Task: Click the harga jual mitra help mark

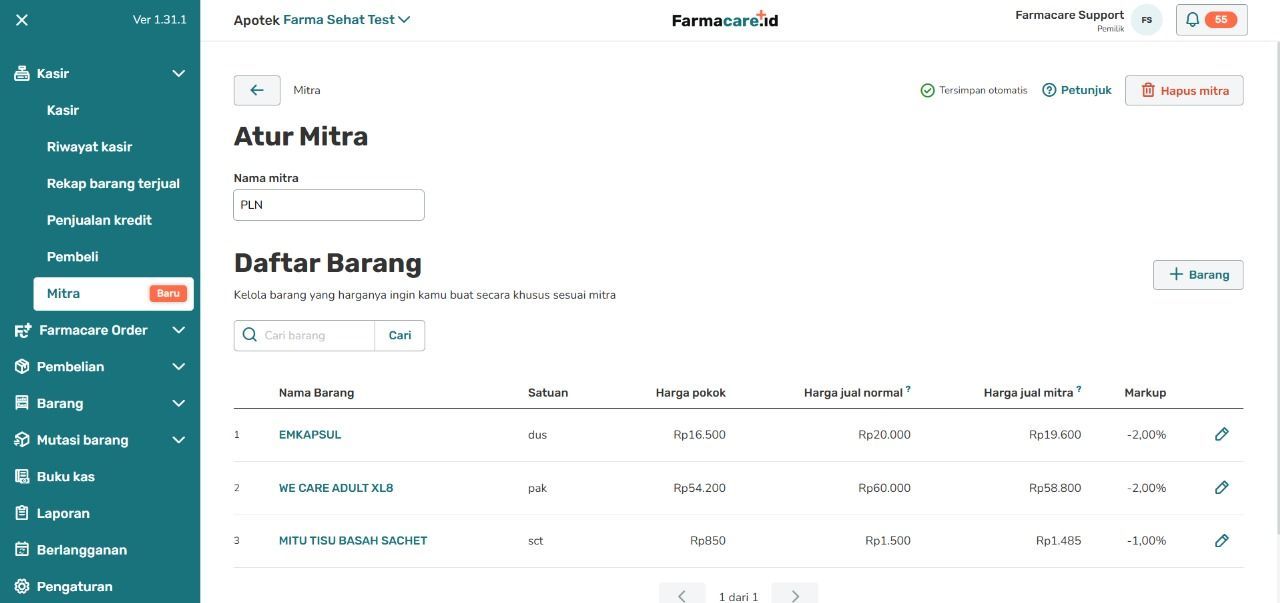Action: pos(1079,389)
